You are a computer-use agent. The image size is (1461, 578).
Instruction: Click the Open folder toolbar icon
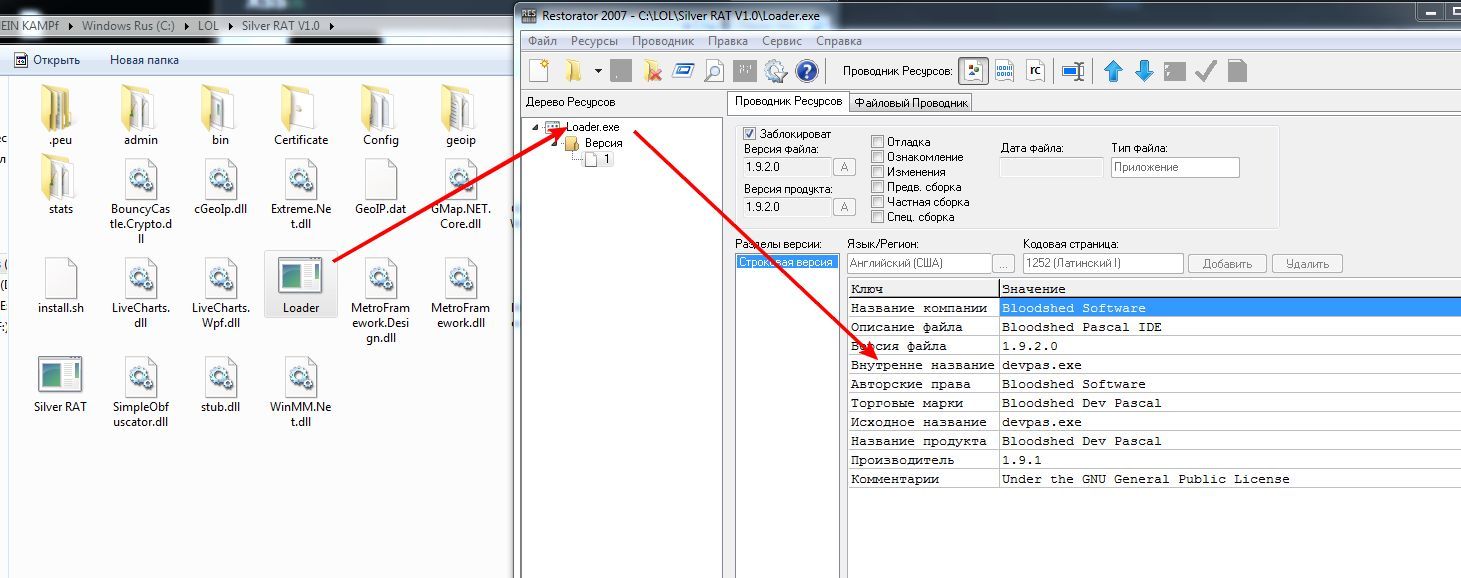[574, 71]
